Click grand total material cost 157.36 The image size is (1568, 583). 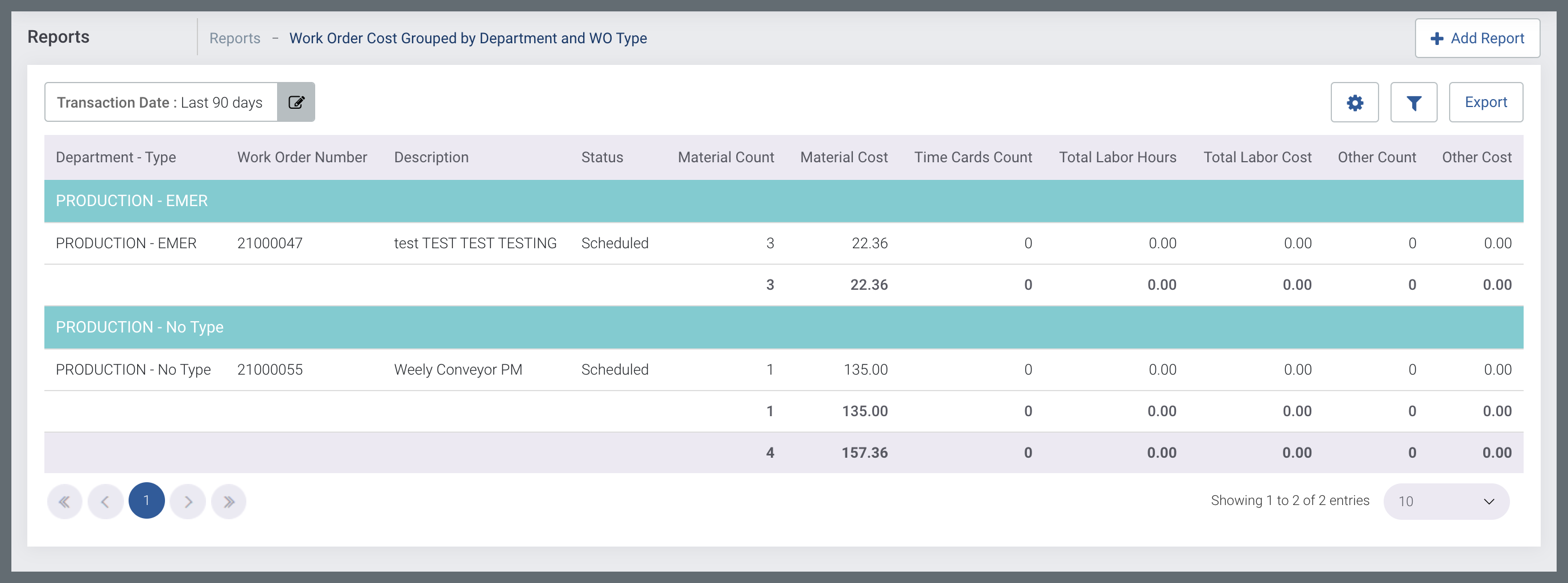(x=864, y=453)
